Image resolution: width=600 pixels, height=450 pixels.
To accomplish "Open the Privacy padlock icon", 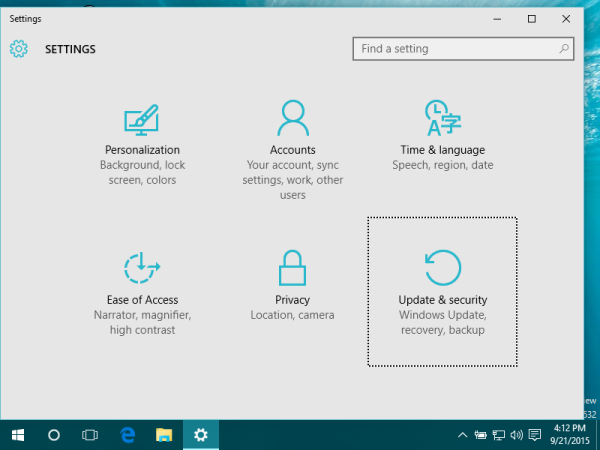I will [x=292, y=268].
